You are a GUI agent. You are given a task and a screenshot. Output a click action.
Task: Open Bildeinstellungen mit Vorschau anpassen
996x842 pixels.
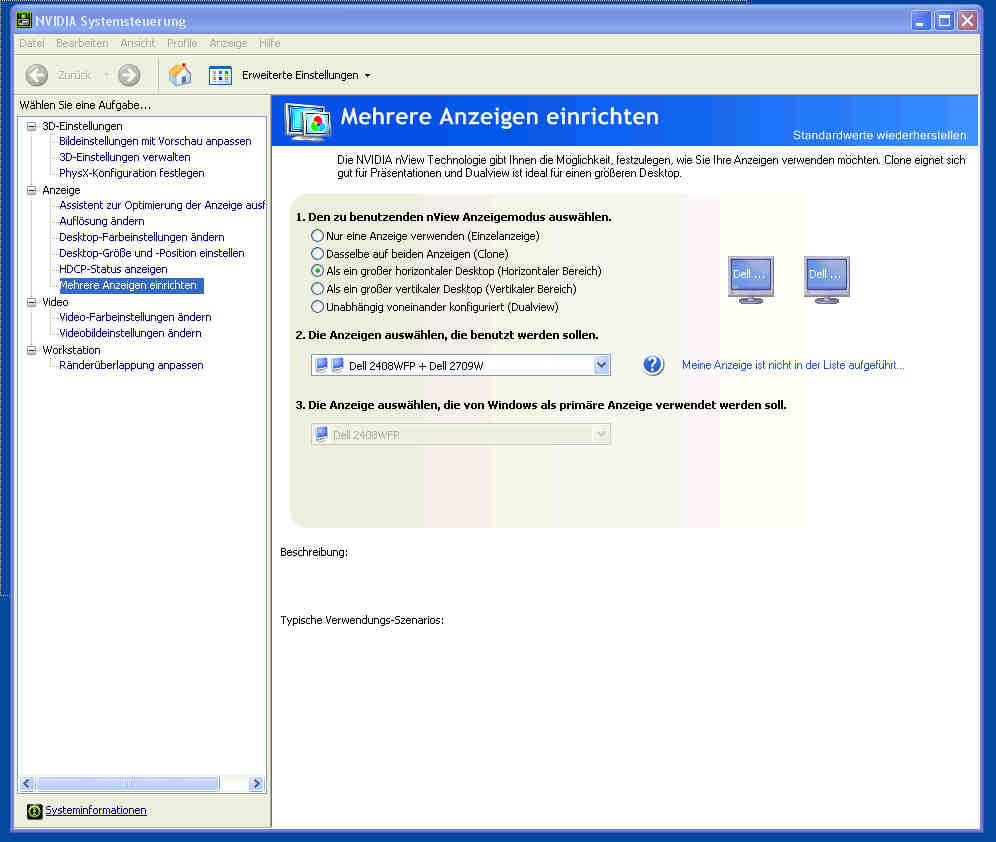[x=155, y=141]
